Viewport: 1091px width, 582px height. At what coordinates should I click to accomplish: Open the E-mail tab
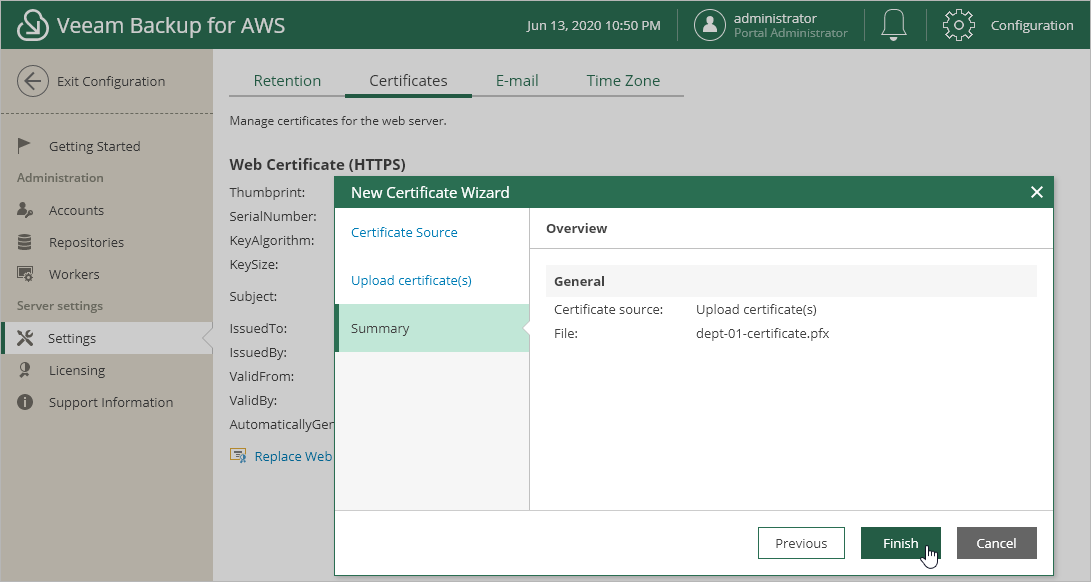tap(517, 81)
